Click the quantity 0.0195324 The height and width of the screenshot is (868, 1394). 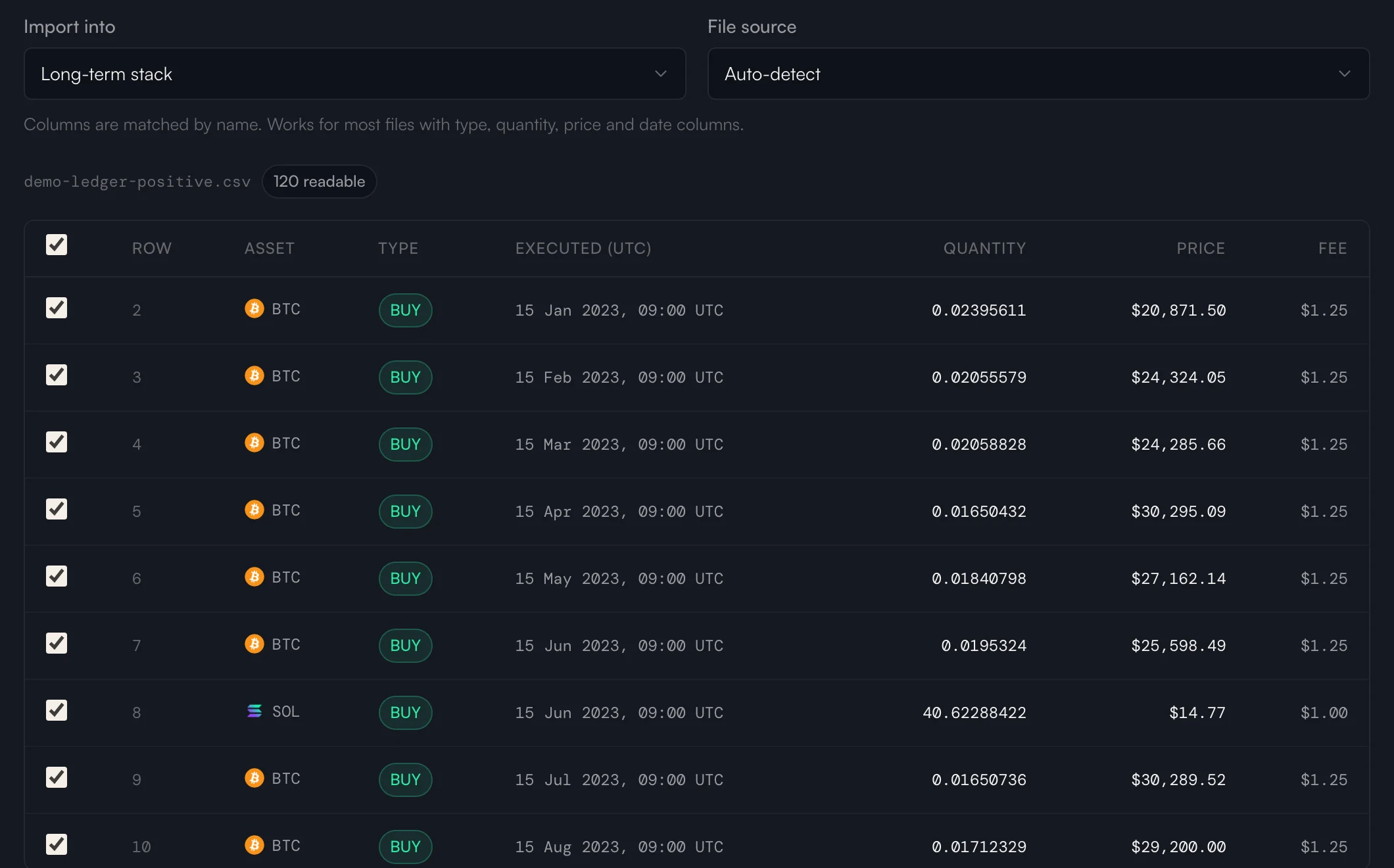point(984,645)
